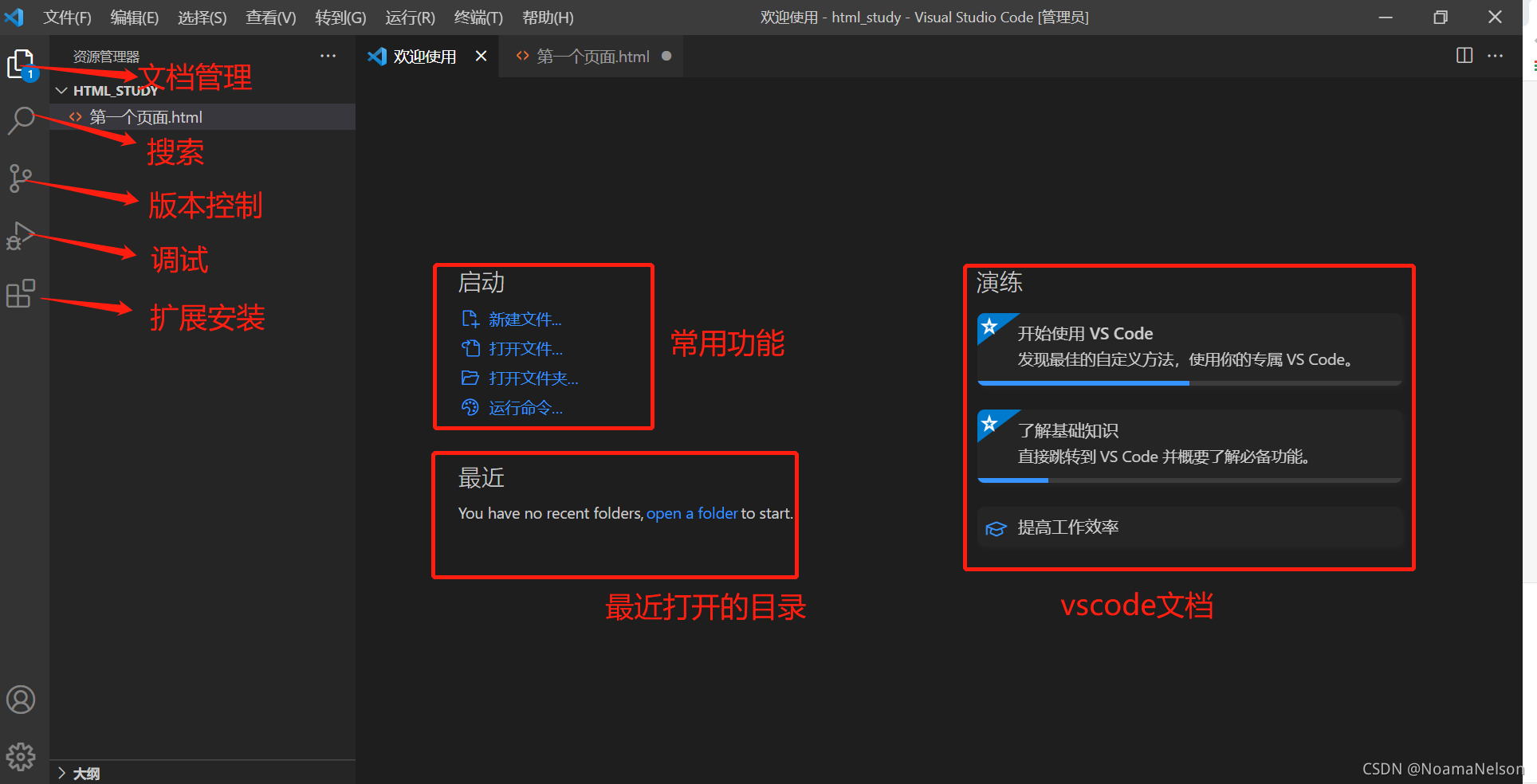This screenshot has width=1537, height=784.
Task: Open the Accounts menu icon
Action: (21, 700)
